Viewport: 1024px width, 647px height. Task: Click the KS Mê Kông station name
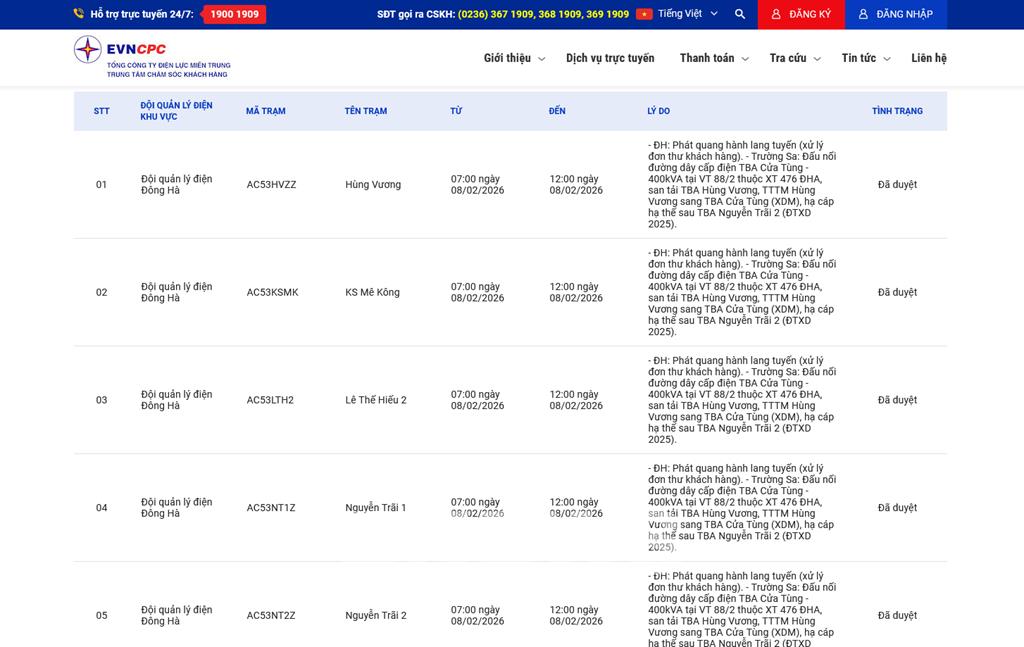(x=372, y=293)
